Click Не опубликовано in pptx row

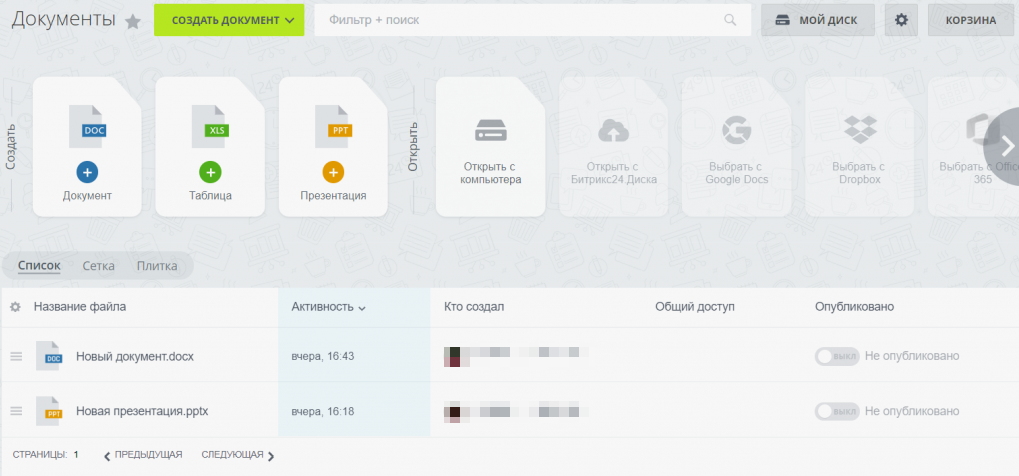(x=912, y=411)
